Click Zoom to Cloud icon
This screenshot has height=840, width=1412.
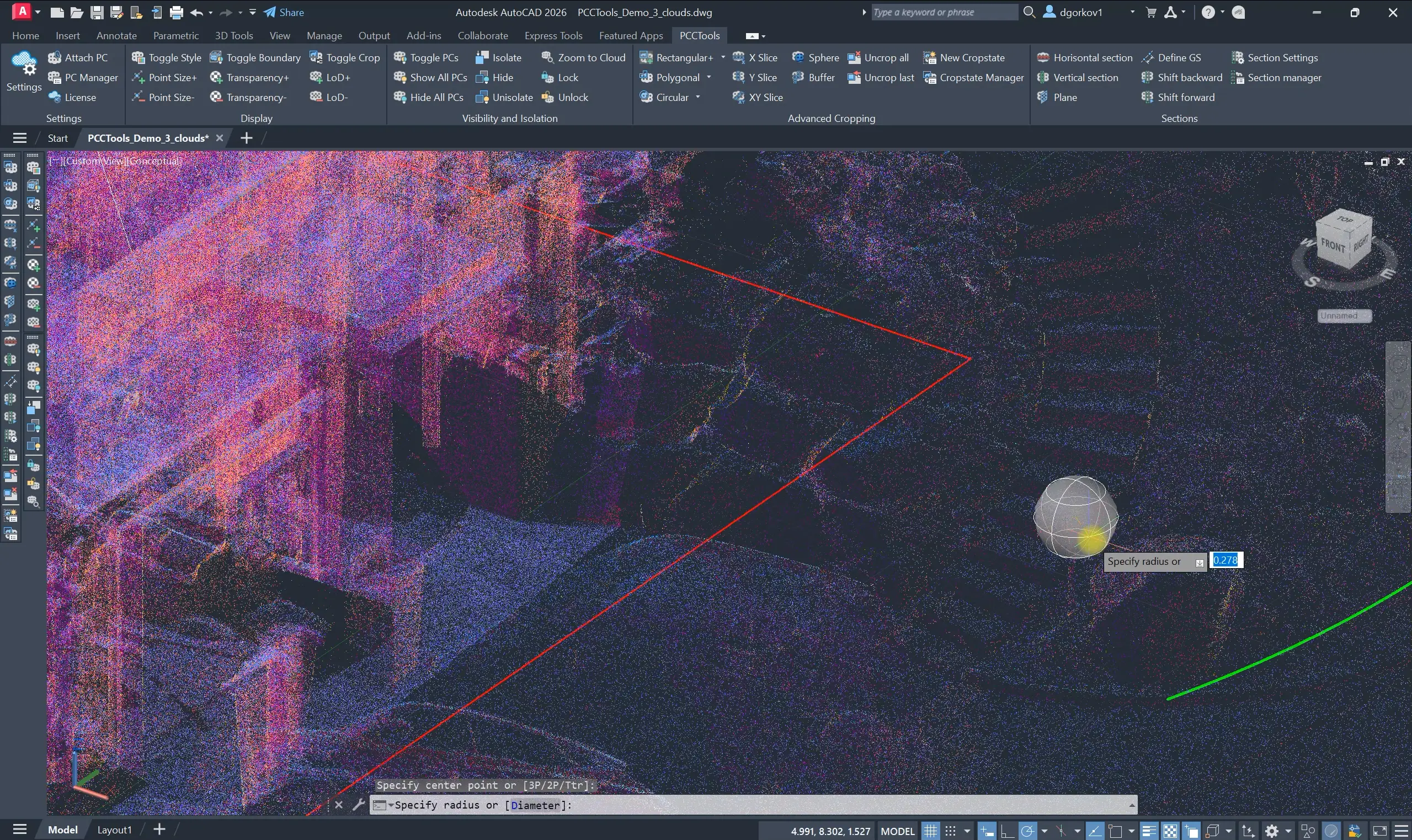click(547, 57)
